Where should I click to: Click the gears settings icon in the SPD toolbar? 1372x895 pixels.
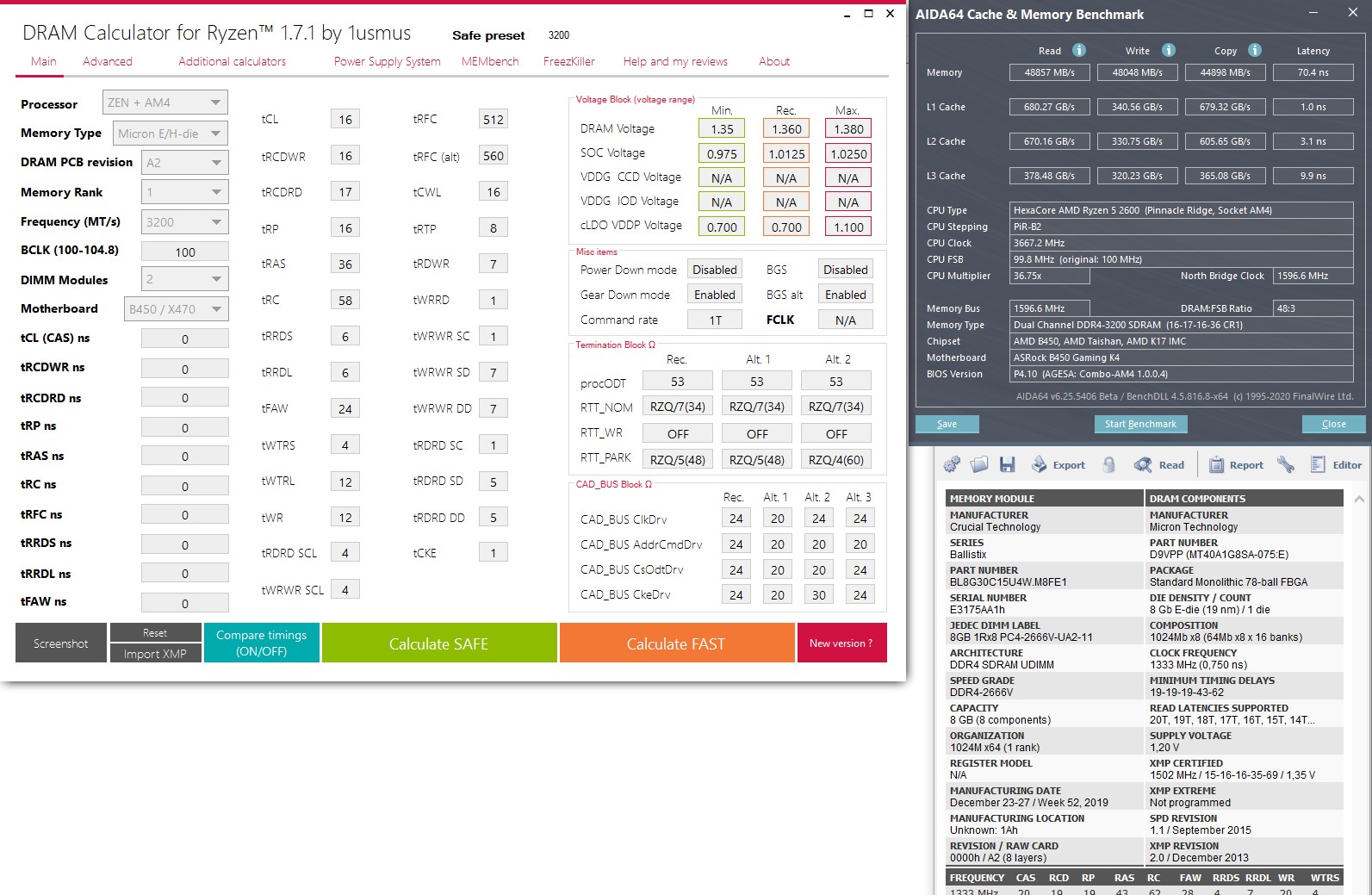pos(952,465)
